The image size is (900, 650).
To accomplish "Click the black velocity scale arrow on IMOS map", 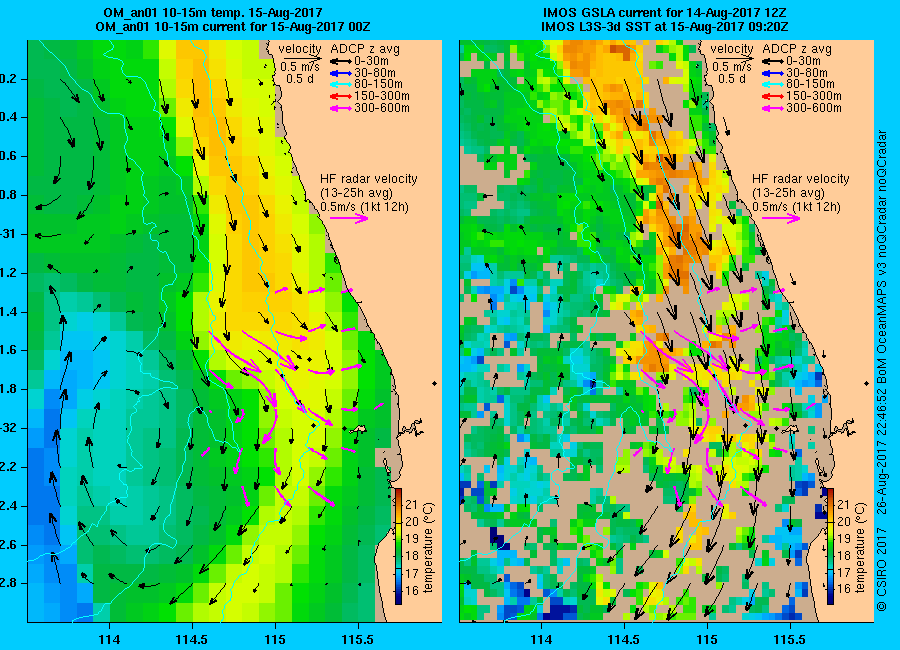I will tap(734, 57).
